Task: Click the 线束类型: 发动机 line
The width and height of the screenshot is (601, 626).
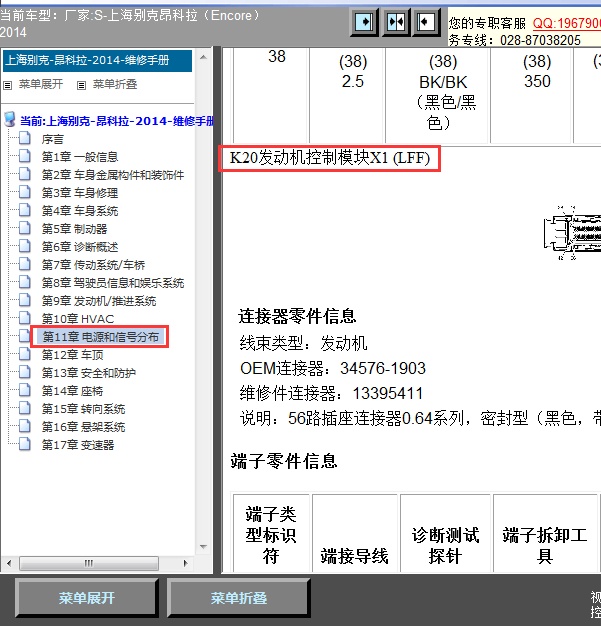Action: [303, 343]
